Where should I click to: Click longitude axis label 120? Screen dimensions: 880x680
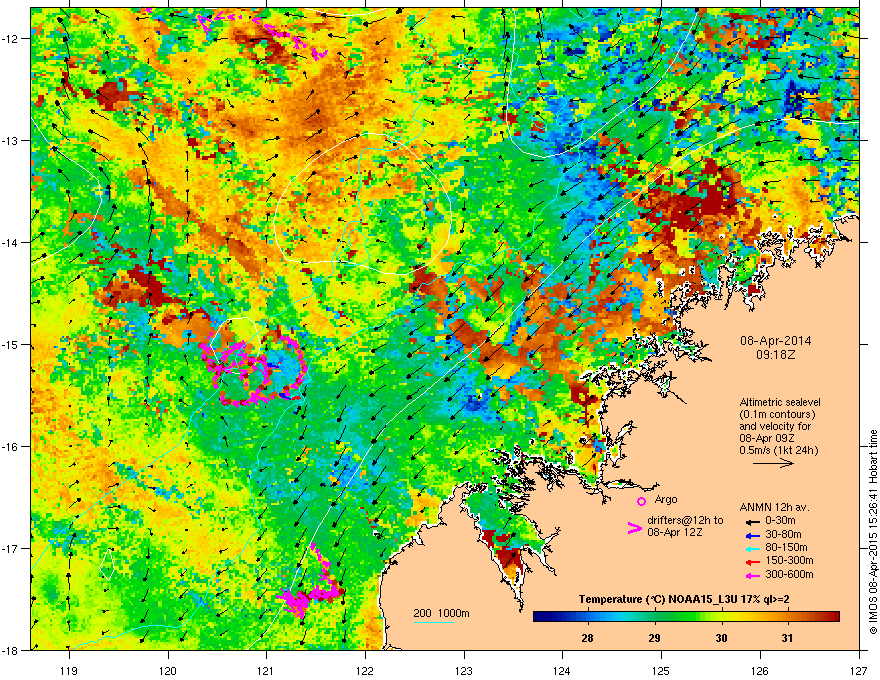(168, 670)
